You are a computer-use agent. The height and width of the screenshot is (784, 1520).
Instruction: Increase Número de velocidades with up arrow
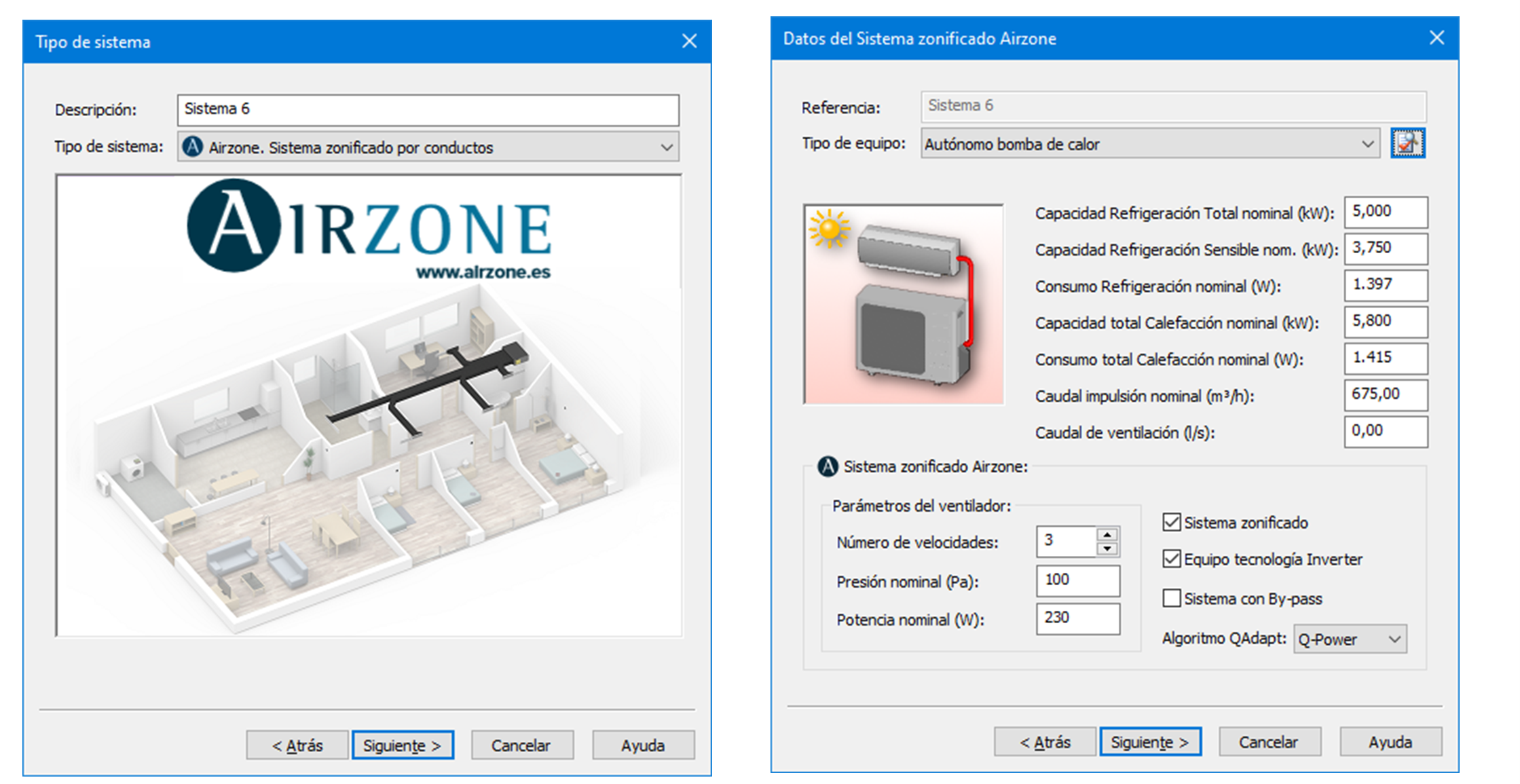click(x=1107, y=534)
